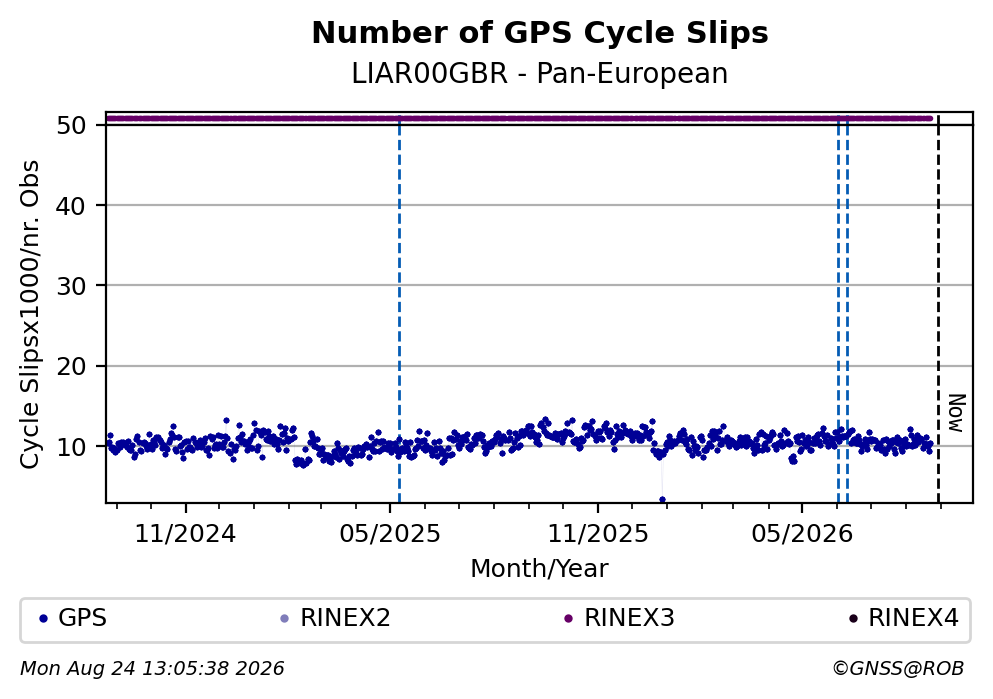Click the x-axis label '05/2026'
The image size is (993, 699).
(802, 534)
